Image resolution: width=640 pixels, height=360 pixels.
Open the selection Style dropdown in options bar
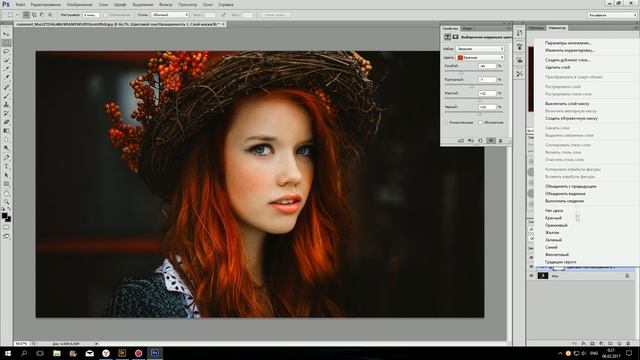tap(170, 15)
